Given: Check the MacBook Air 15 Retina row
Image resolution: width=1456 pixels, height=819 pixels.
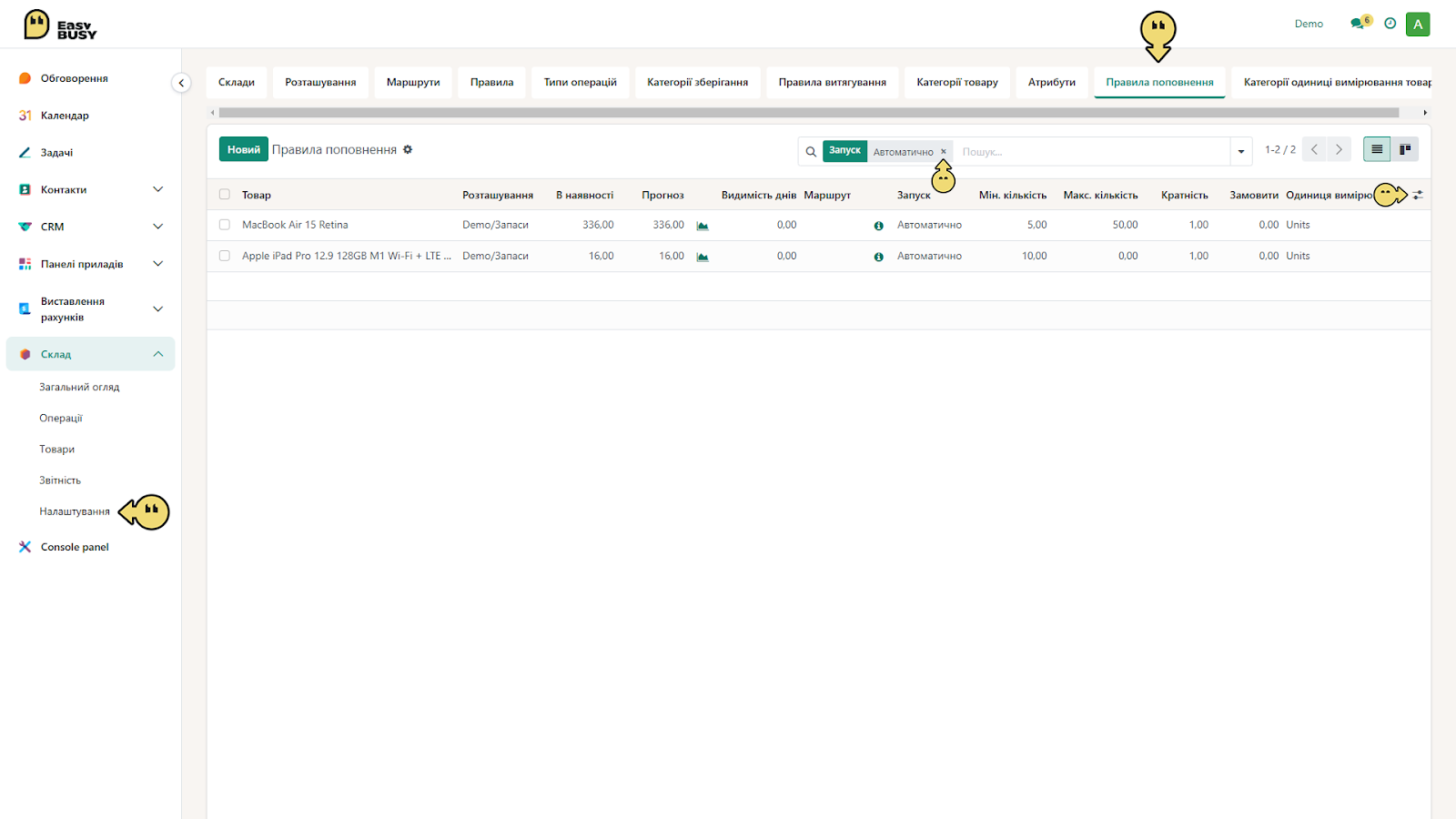Looking at the screenshot, I should click(x=225, y=225).
